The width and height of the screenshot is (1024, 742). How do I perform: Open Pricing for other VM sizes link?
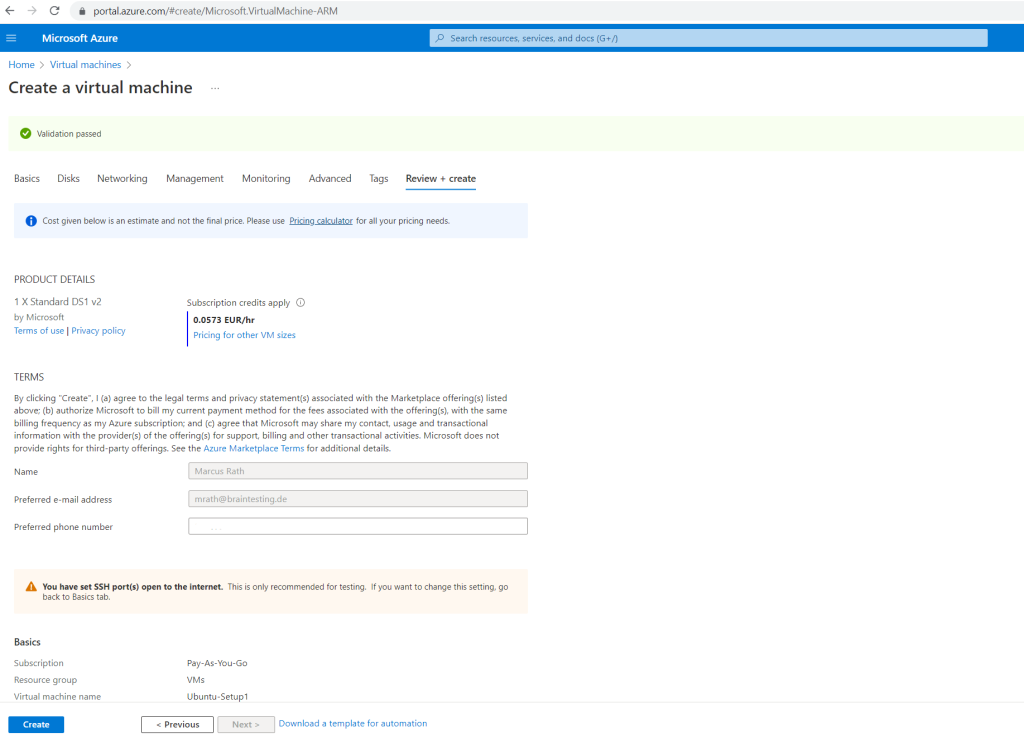click(244, 335)
